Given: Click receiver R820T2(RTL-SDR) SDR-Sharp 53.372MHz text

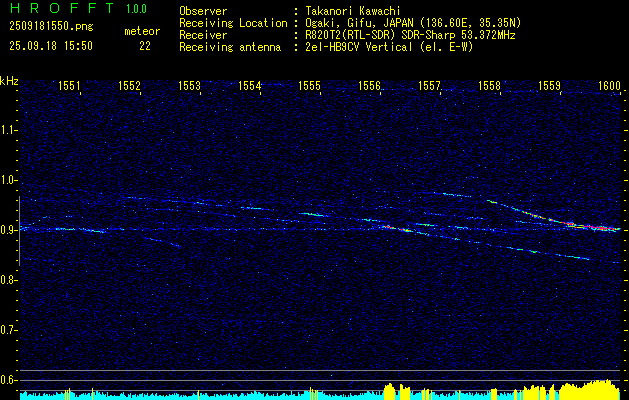Looking at the screenshot, I should 410,35.
